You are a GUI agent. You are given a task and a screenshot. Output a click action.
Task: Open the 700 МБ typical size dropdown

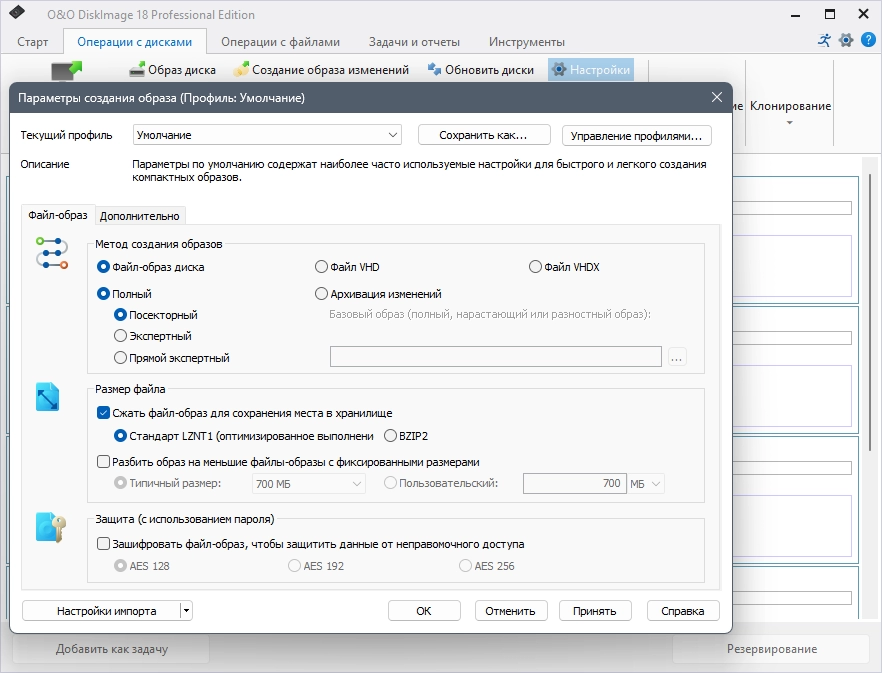(x=309, y=484)
